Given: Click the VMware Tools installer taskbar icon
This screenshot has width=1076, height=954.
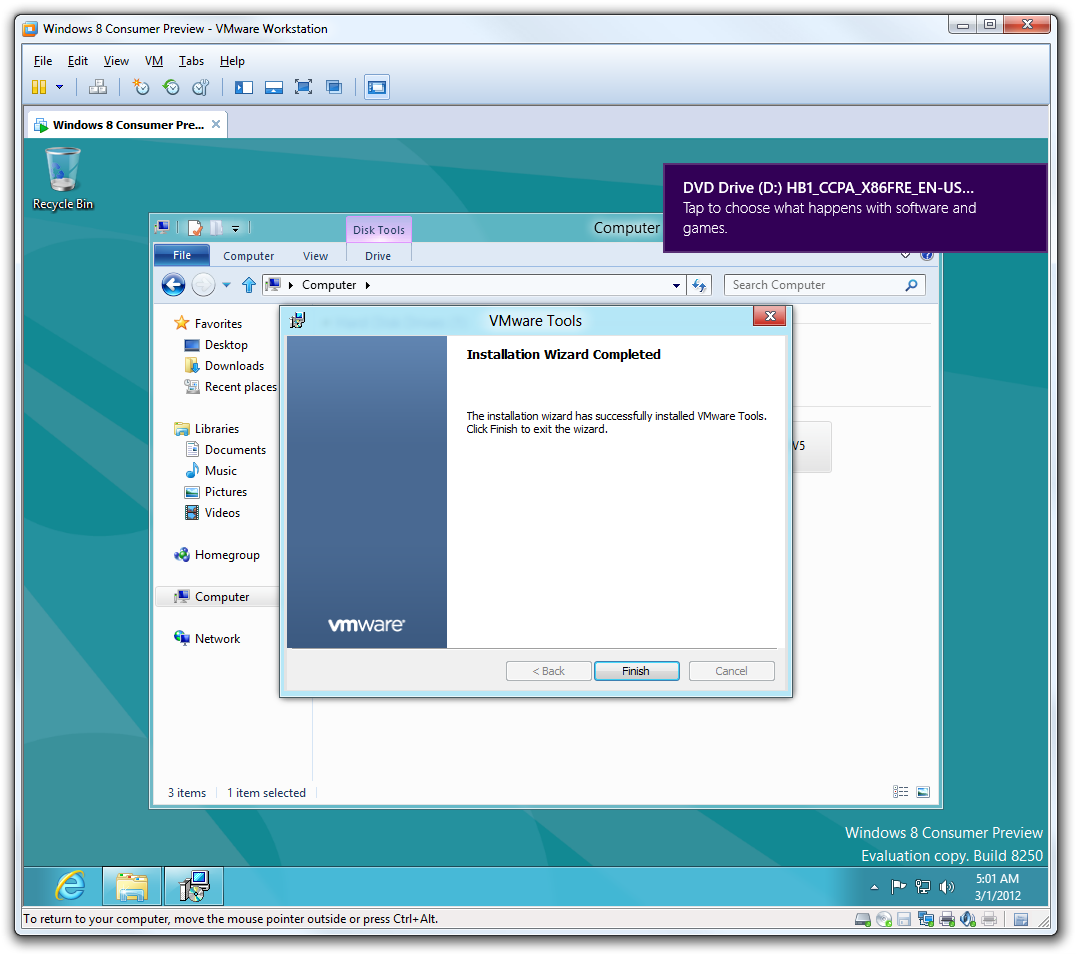Looking at the screenshot, I should [194, 886].
